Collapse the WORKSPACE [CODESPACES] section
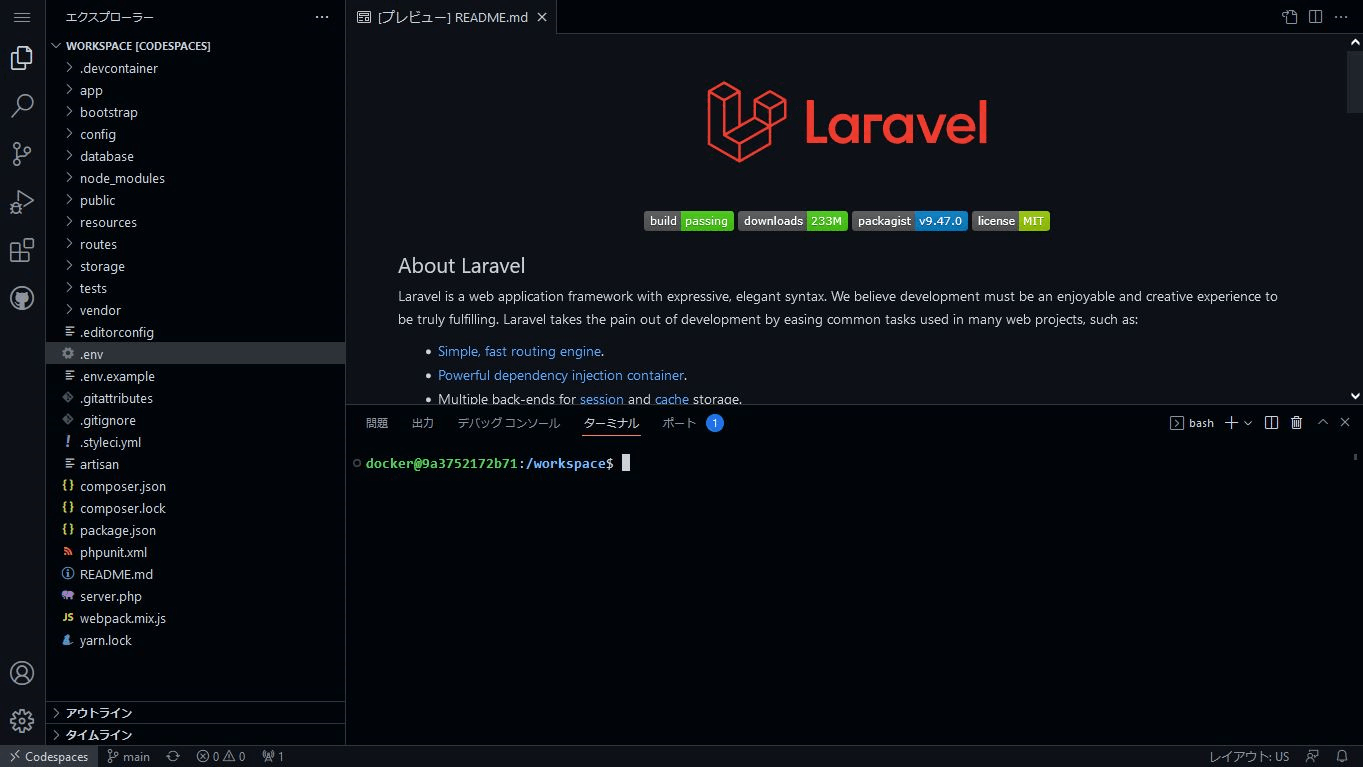Screen dimensions: 1363x767 coord(195,46)
